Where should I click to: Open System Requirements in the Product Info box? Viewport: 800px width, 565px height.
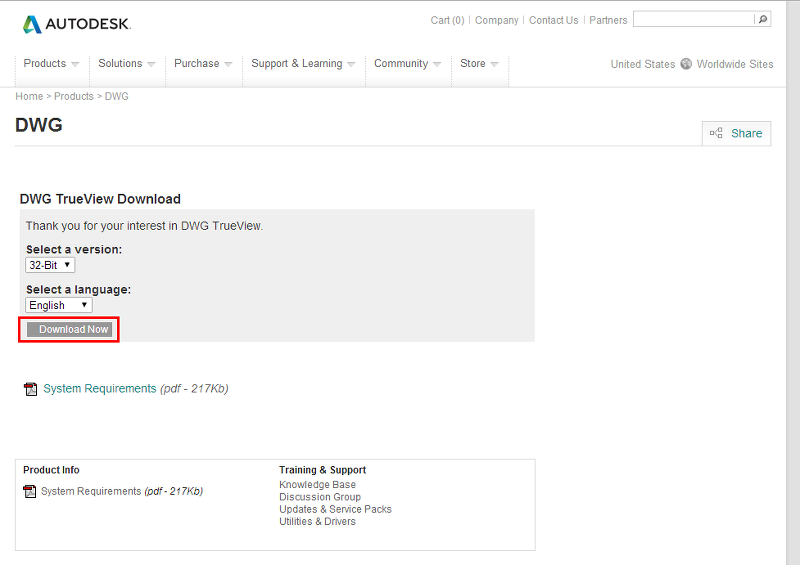[x=91, y=492]
